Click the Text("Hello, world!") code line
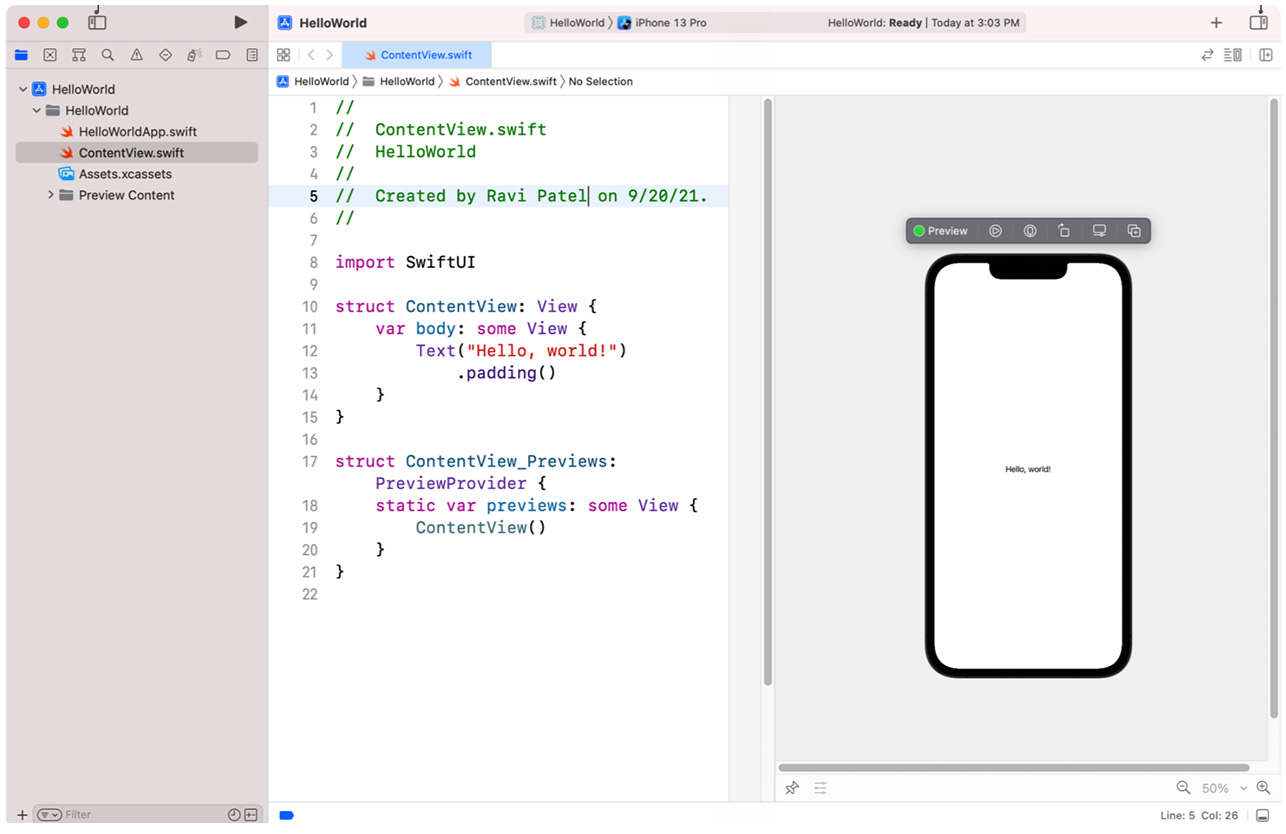 (x=521, y=351)
